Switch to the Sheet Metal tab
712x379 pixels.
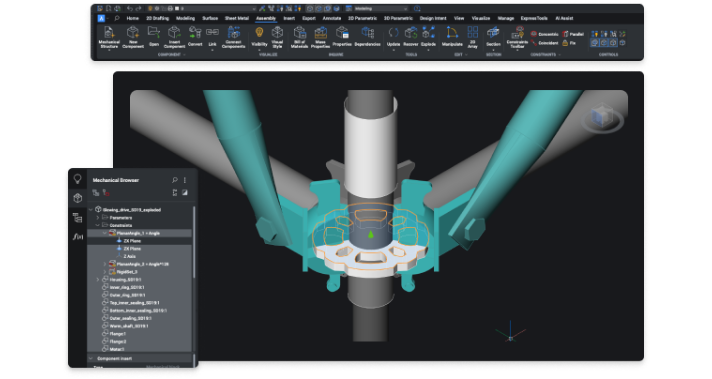tap(237, 19)
